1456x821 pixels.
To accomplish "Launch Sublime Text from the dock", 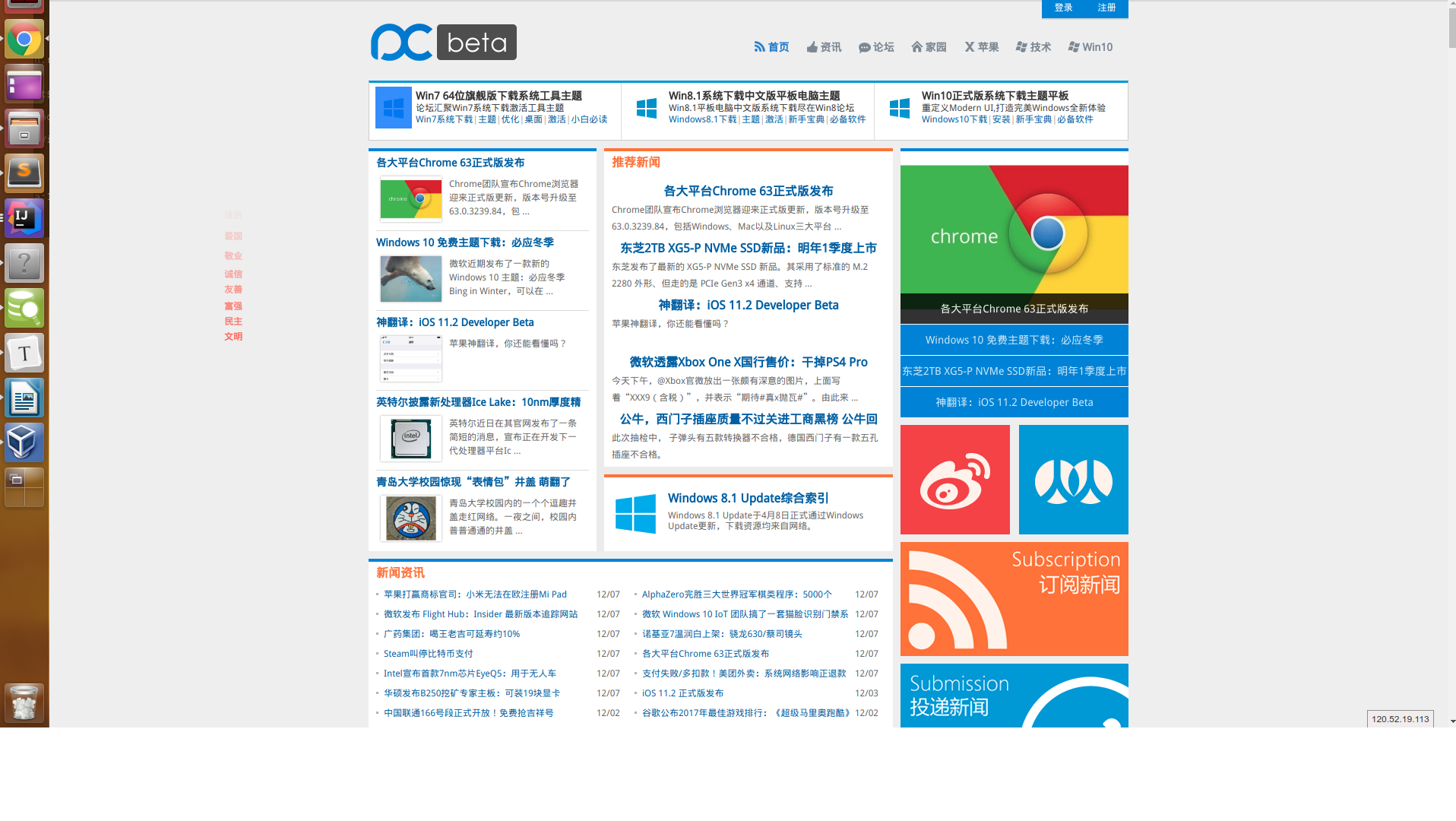I will pyautogui.click(x=24, y=173).
